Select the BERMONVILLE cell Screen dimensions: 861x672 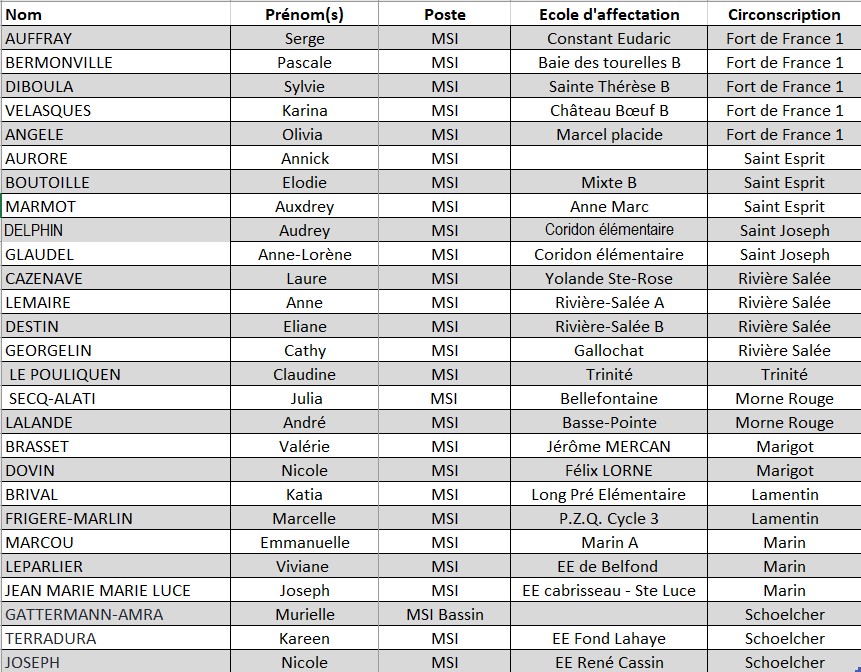[116, 62]
